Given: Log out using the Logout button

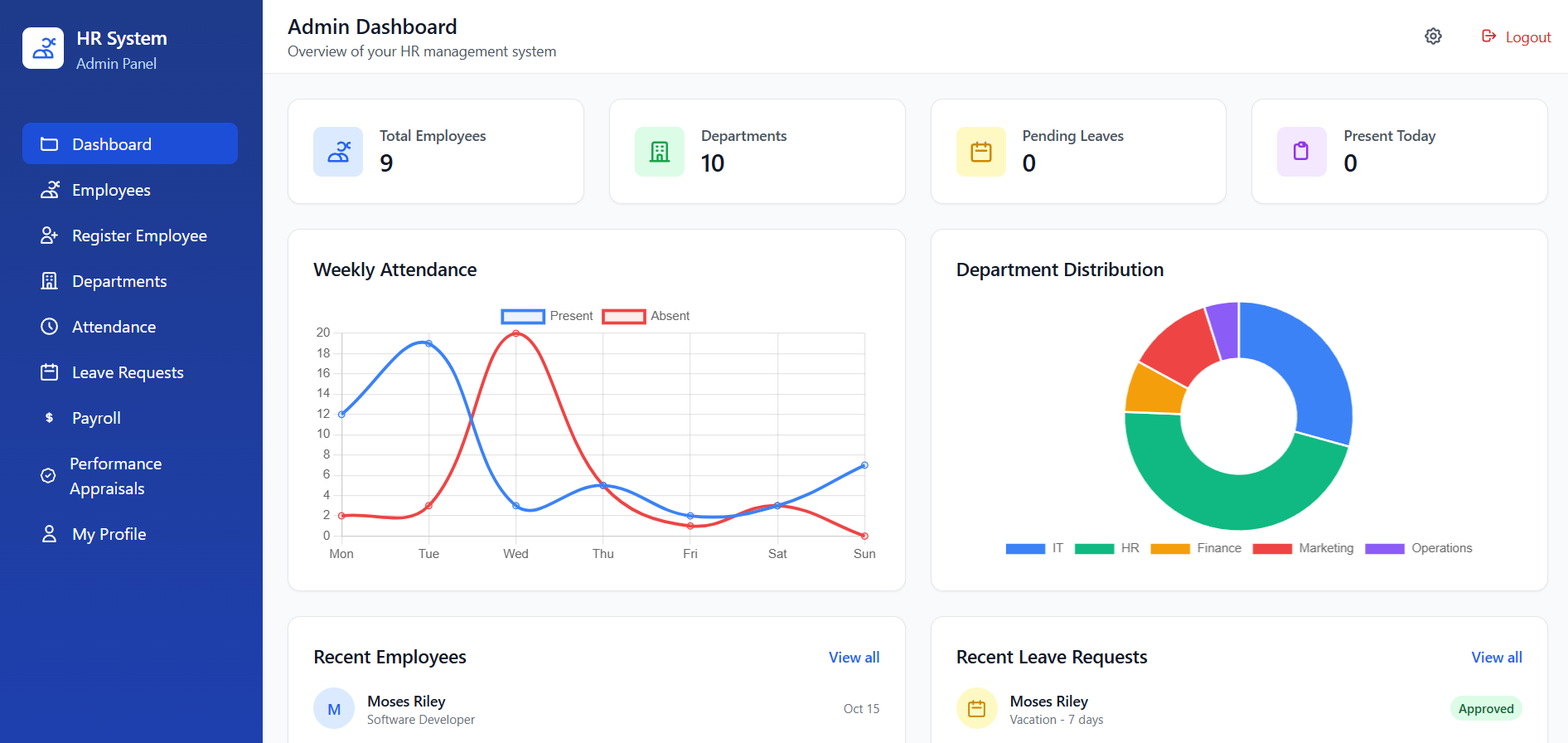Looking at the screenshot, I should 1517,37.
